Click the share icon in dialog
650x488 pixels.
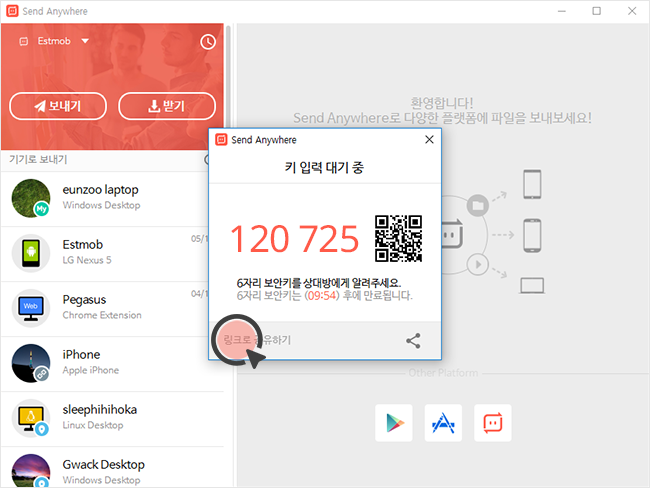tap(413, 340)
